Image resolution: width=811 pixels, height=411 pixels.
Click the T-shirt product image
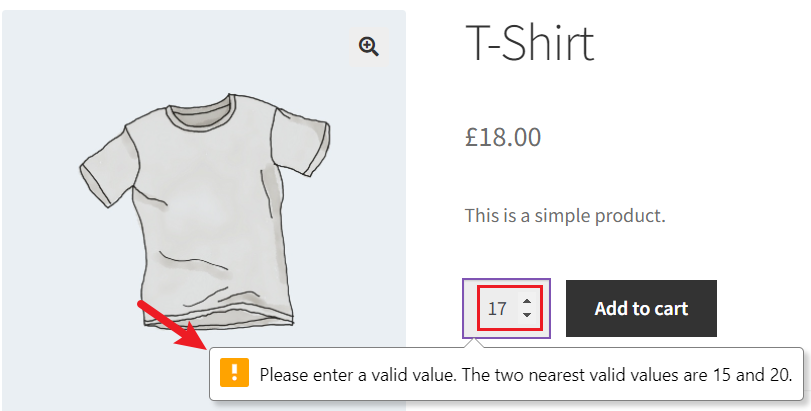(x=204, y=209)
